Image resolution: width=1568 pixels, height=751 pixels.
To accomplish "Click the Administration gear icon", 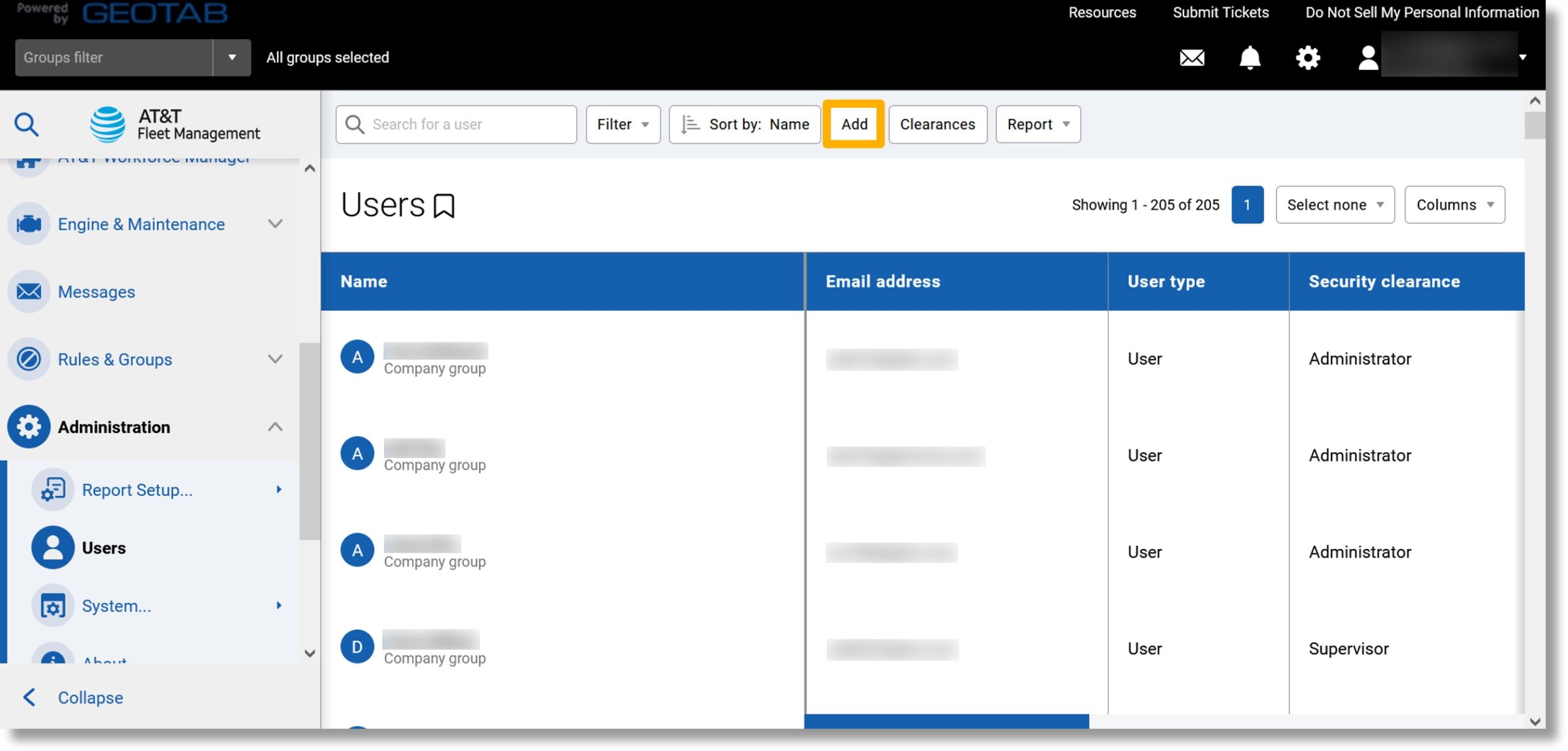I will 29,426.
